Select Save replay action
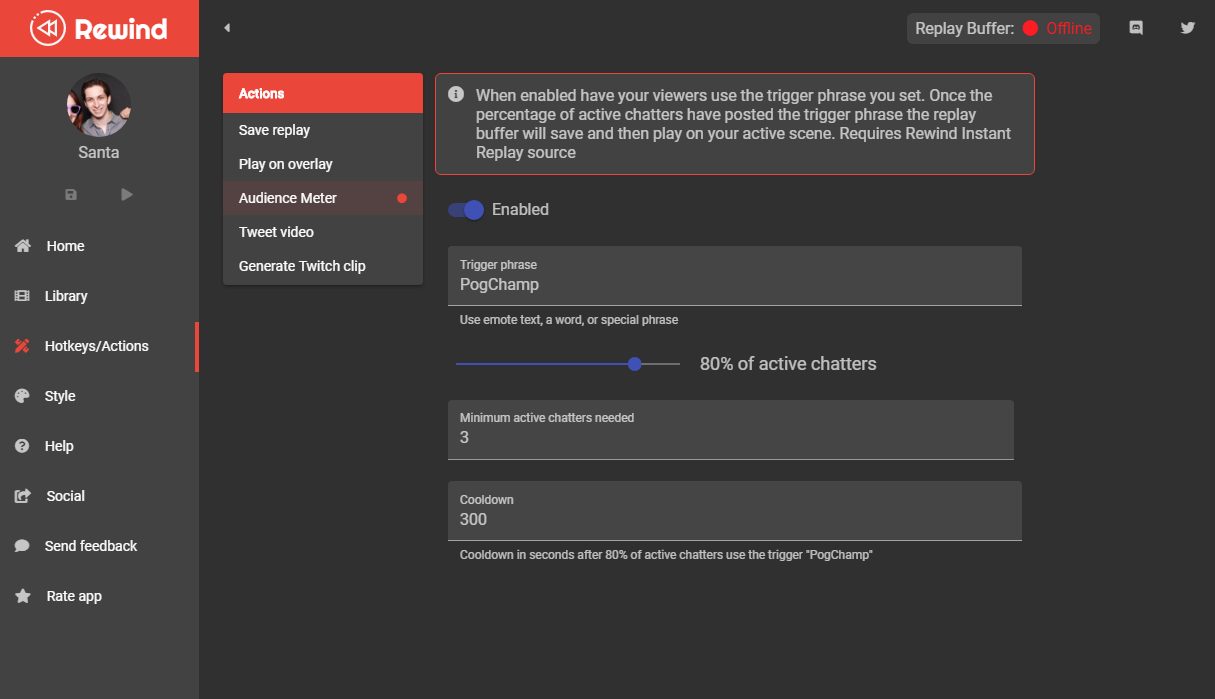The height and width of the screenshot is (699, 1215). pos(323,130)
